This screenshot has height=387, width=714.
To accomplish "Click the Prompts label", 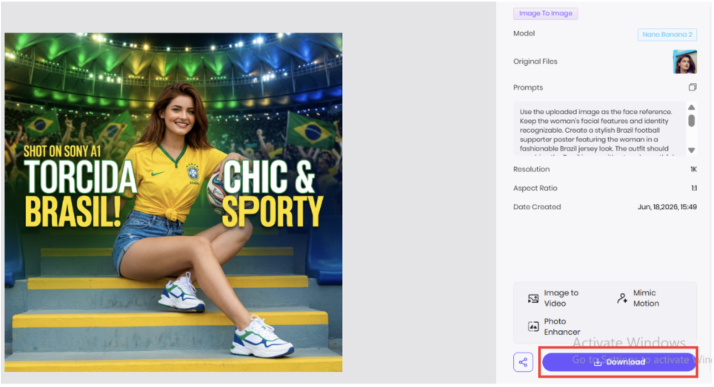I will [x=528, y=87].
